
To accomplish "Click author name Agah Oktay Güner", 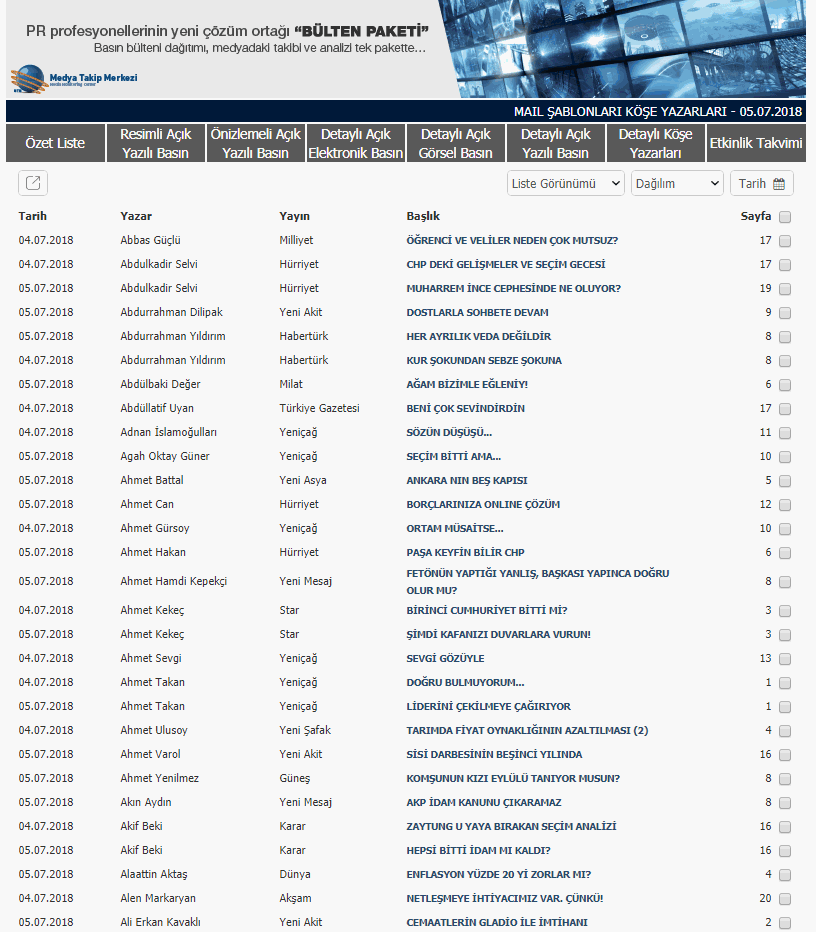I will tap(165, 456).
